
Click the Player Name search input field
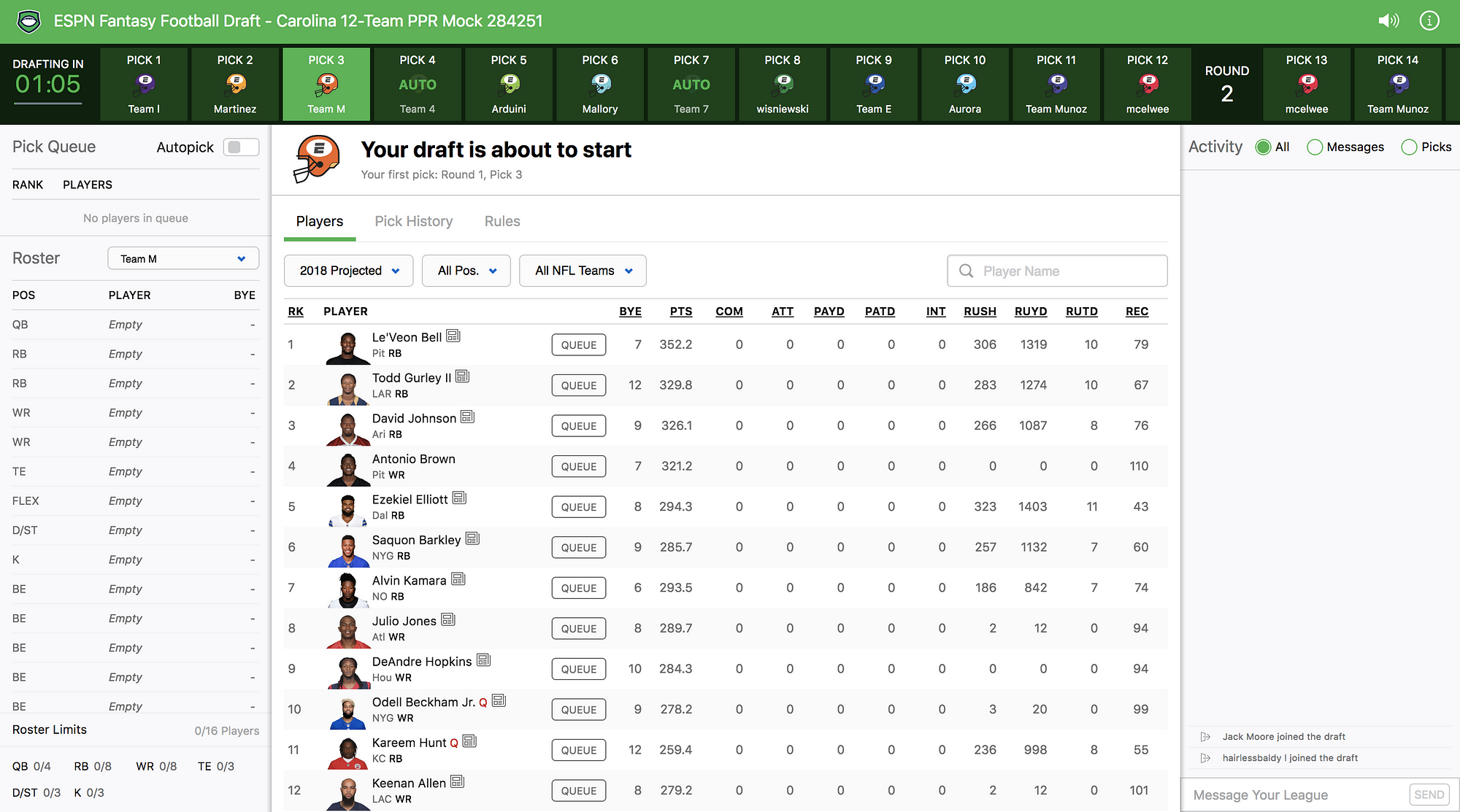point(1057,270)
